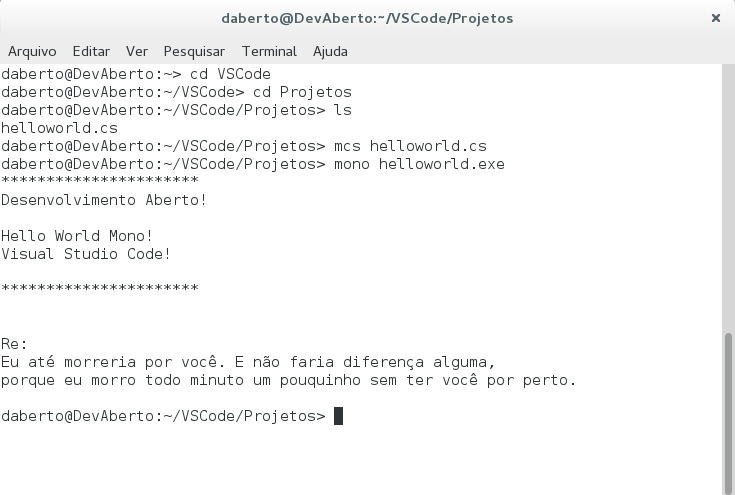
Task: Open the Ajuda menu
Action: pyautogui.click(x=330, y=51)
